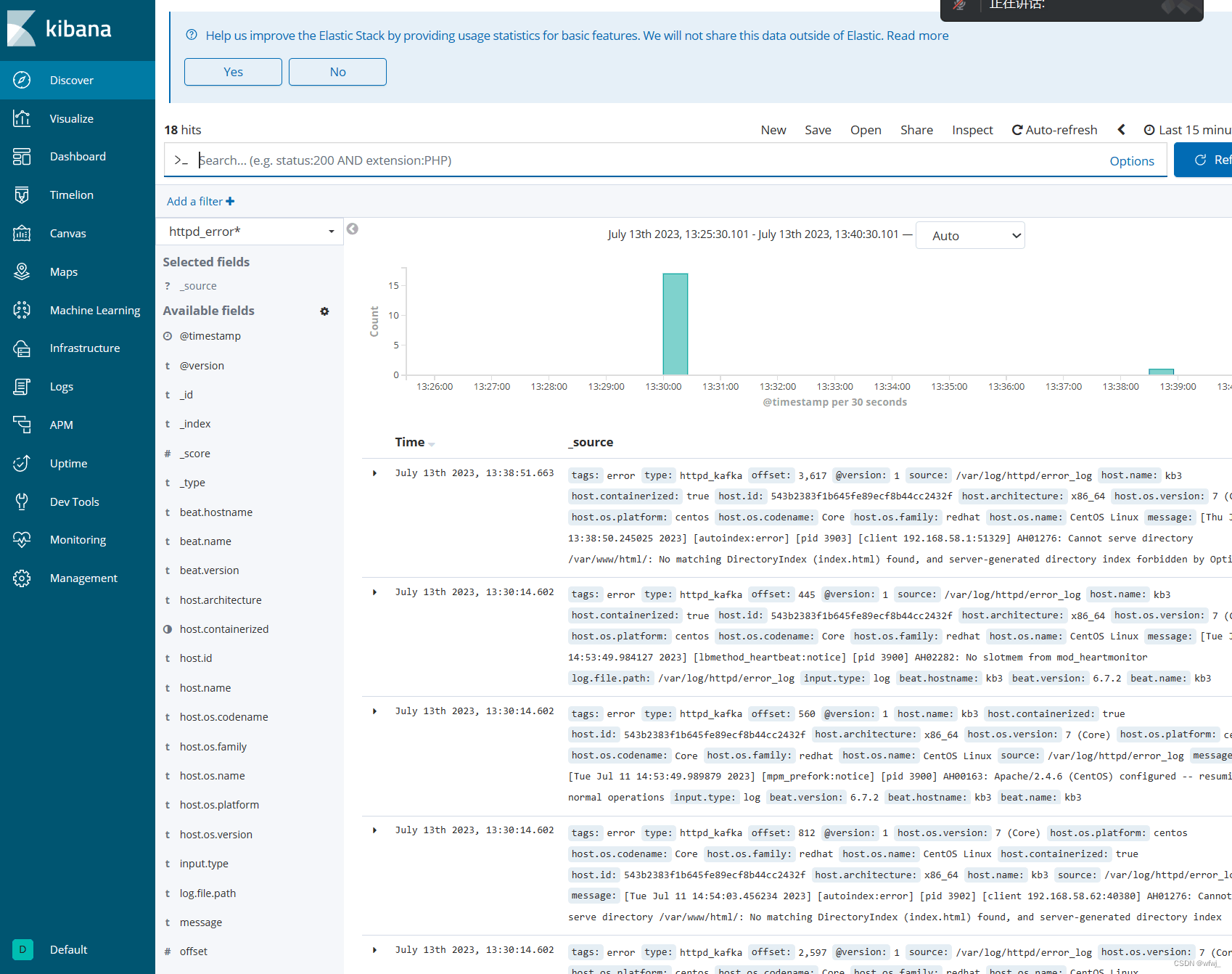Click the plus icon beside Add a filter

pyautogui.click(x=230, y=201)
